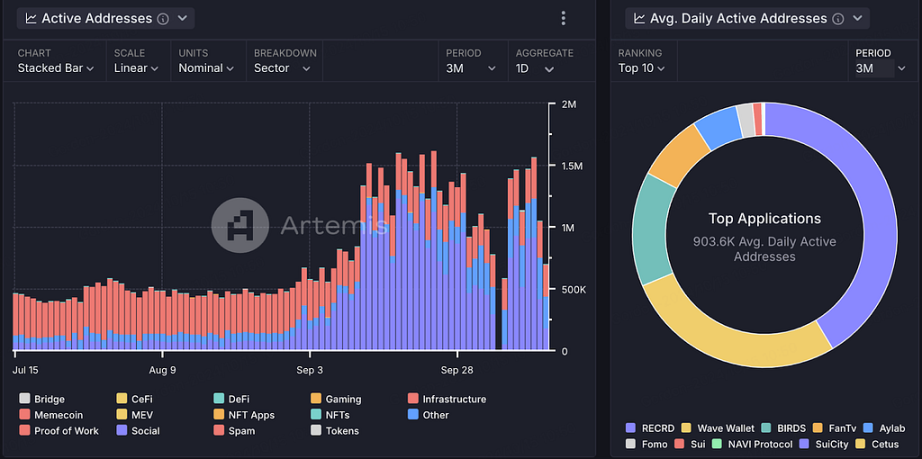The image size is (922, 459).
Task: Click the Active Addresses info icon
Action: [163, 19]
